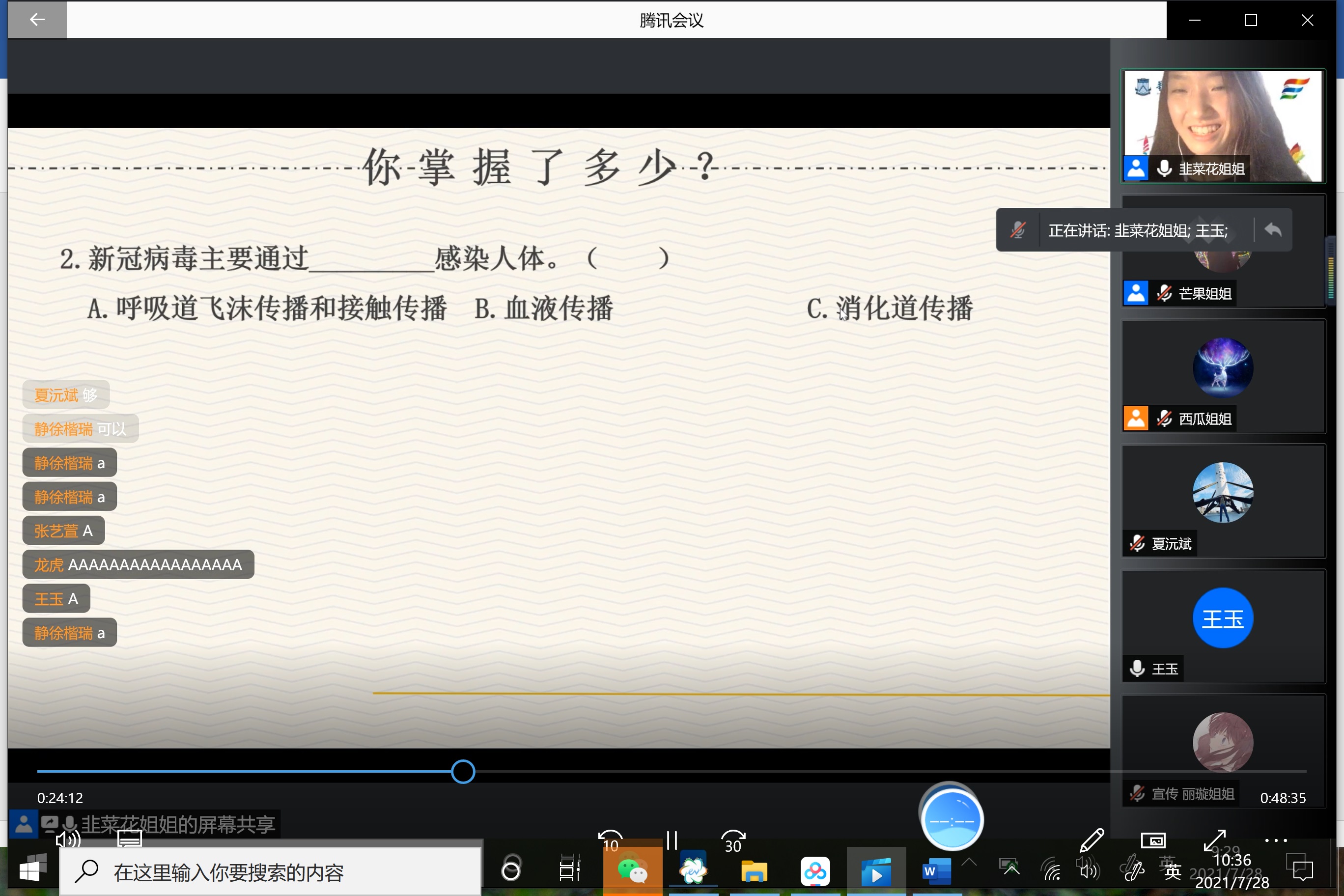Open the Baidu Netdisk taskbar icon

pyautogui.click(x=815, y=871)
